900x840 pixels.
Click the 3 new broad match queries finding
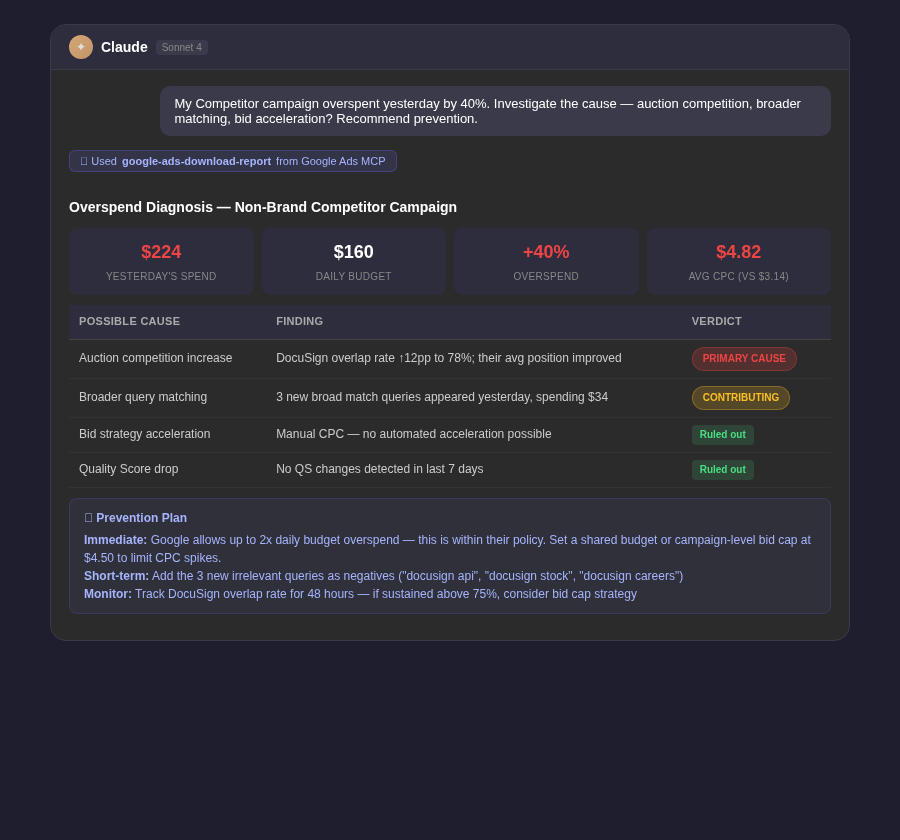point(441,397)
